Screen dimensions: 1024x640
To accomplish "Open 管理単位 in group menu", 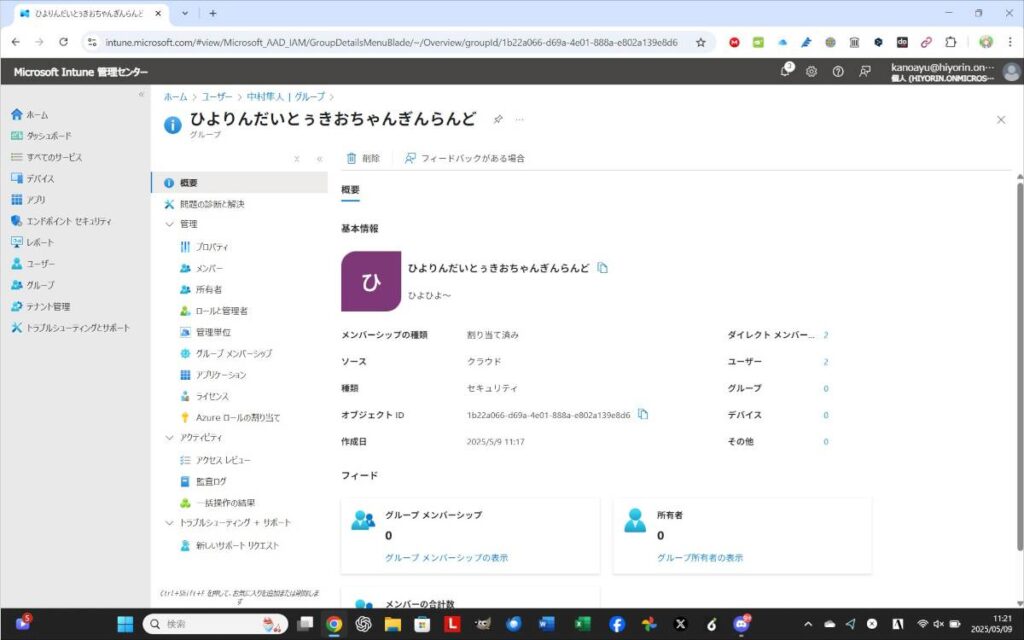I will coord(205,332).
